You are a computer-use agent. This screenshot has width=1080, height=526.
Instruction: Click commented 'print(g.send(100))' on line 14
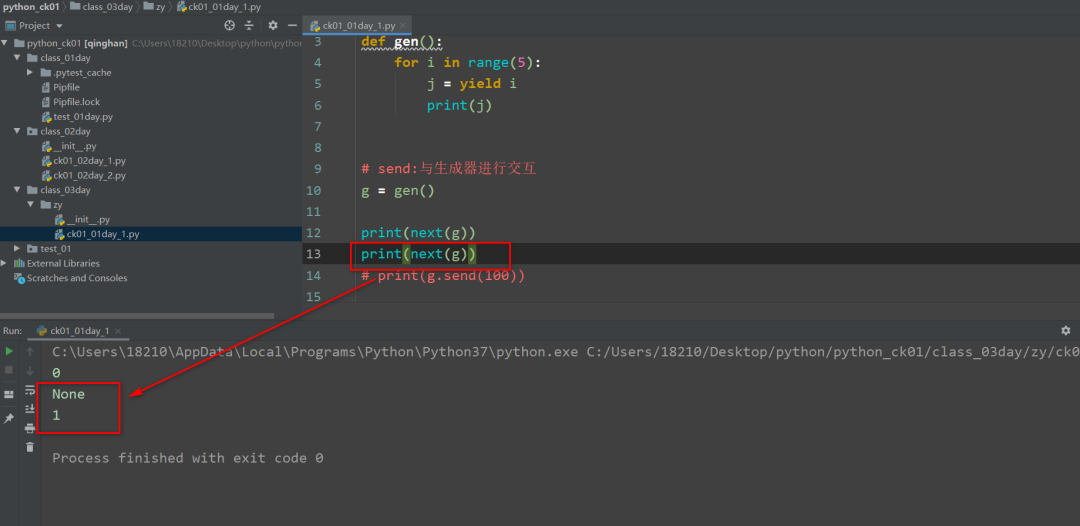click(x=443, y=275)
